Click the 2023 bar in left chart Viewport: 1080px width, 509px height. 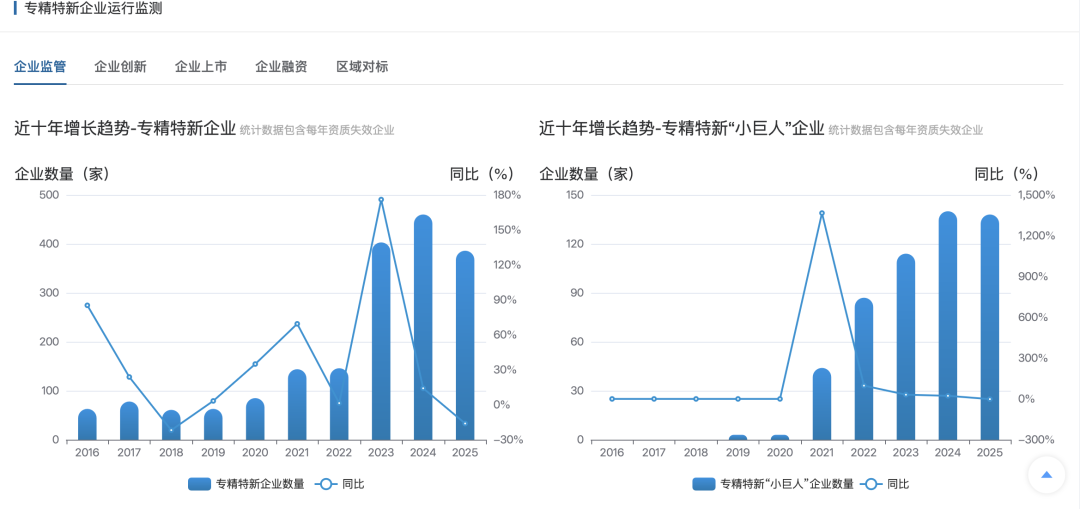381,342
